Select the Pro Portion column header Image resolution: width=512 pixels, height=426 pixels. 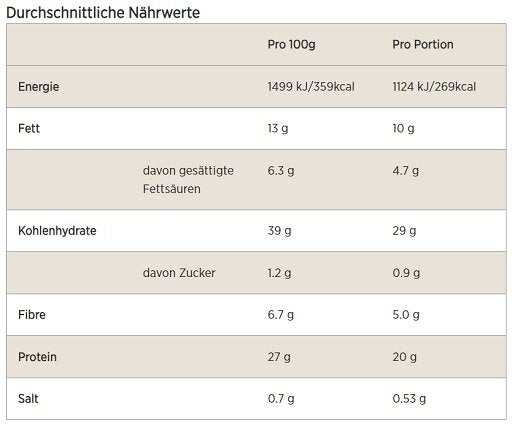[x=423, y=44]
